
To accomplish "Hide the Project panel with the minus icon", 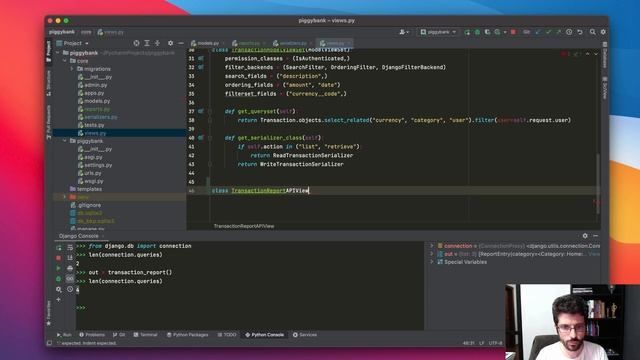I will 181,43.
